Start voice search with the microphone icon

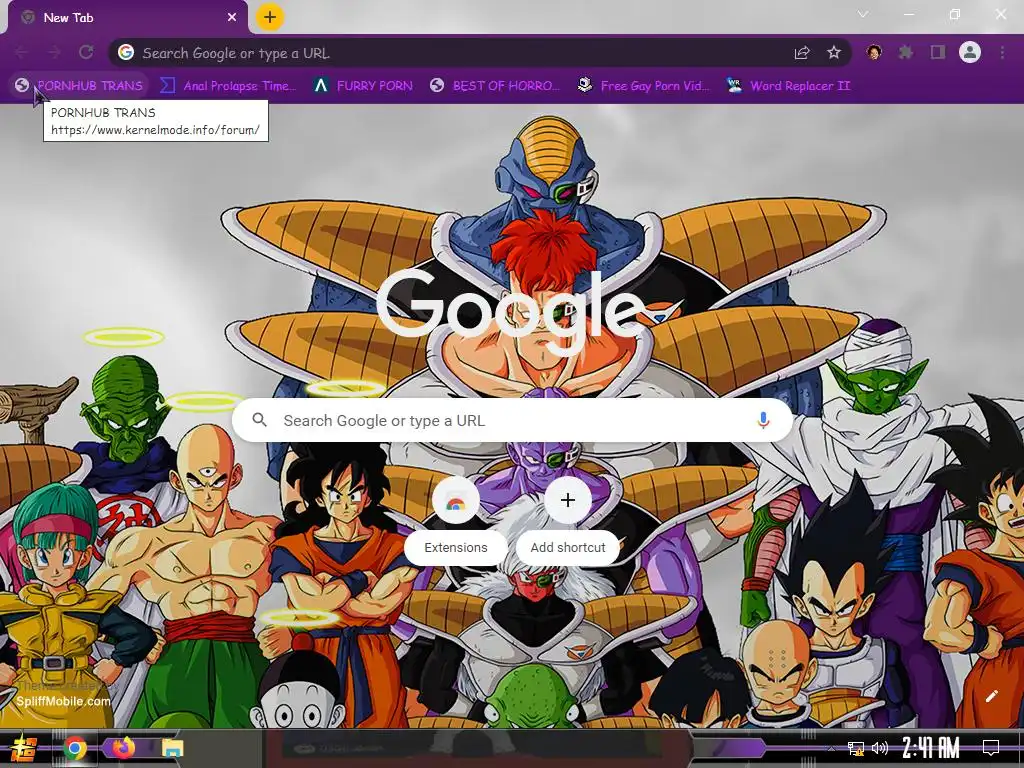click(763, 420)
